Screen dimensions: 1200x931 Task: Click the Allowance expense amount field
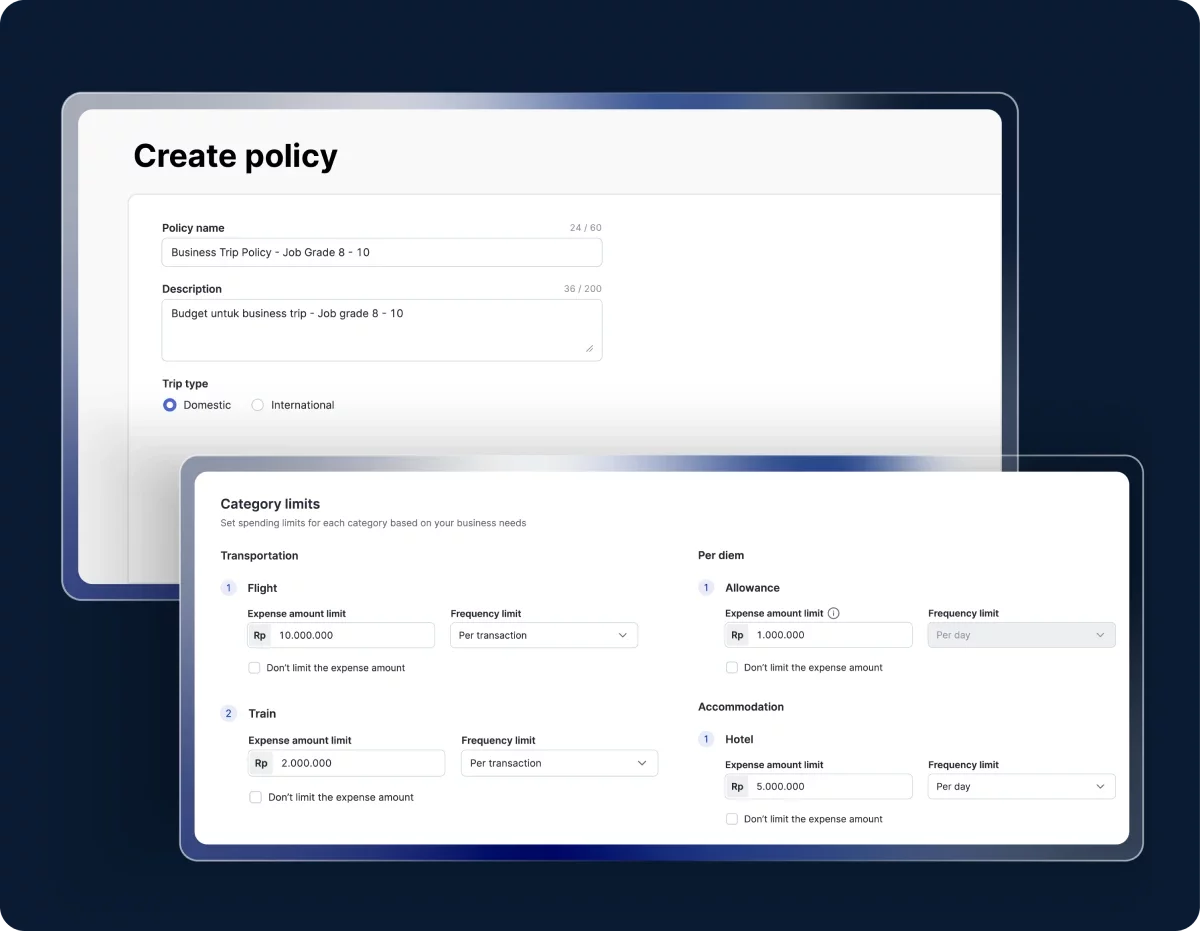coord(830,635)
